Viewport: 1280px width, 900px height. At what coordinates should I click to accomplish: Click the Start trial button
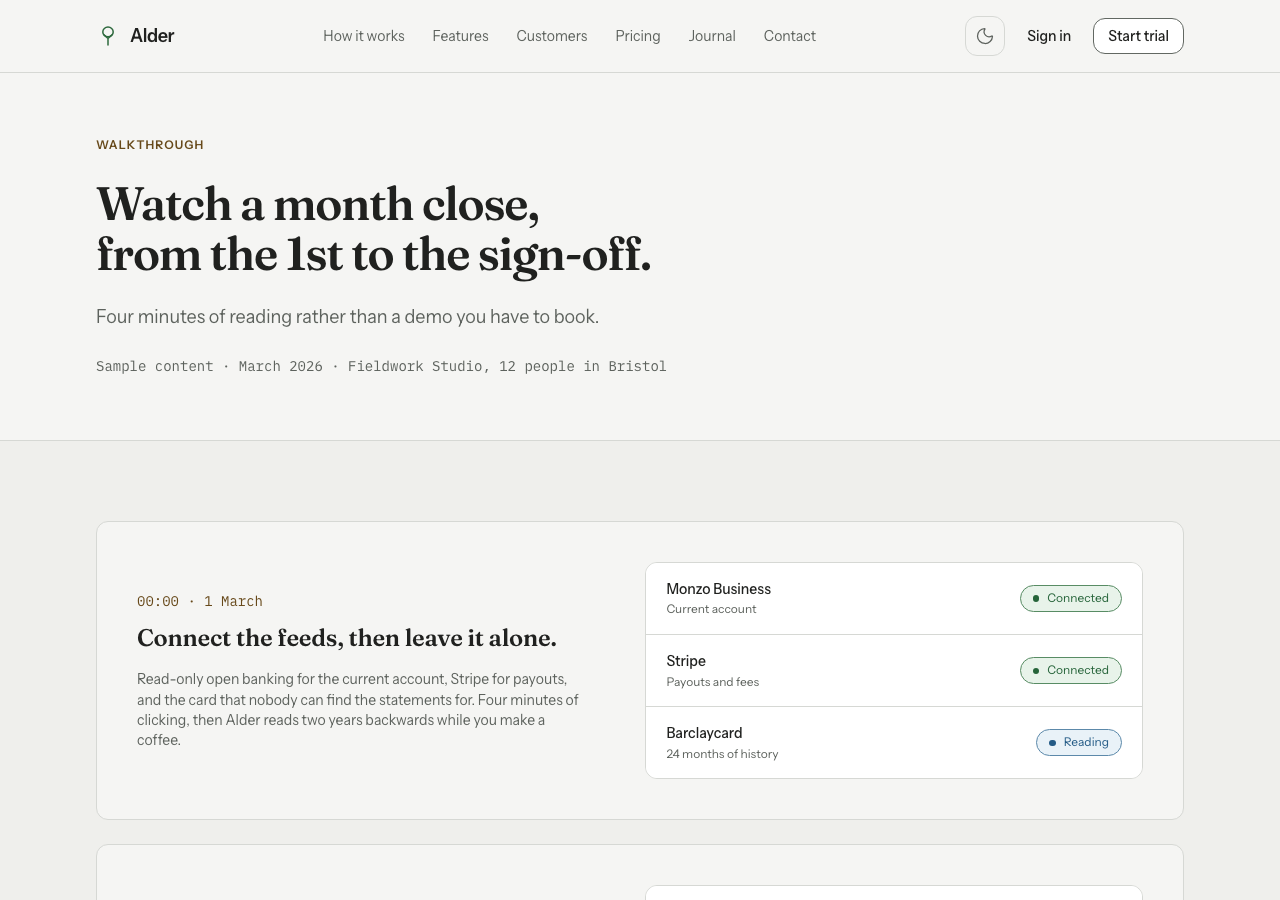click(x=1138, y=36)
